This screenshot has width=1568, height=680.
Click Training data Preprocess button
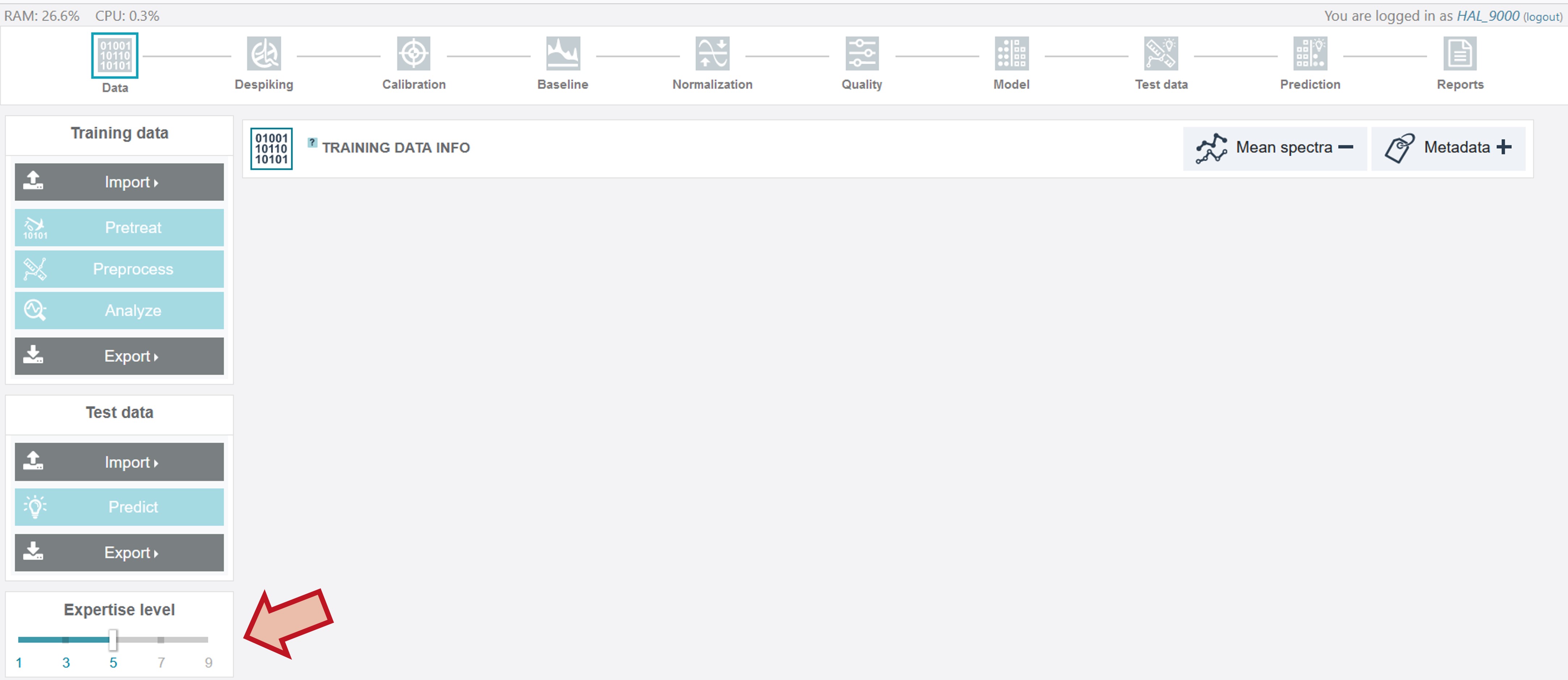click(x=119, y=269)
